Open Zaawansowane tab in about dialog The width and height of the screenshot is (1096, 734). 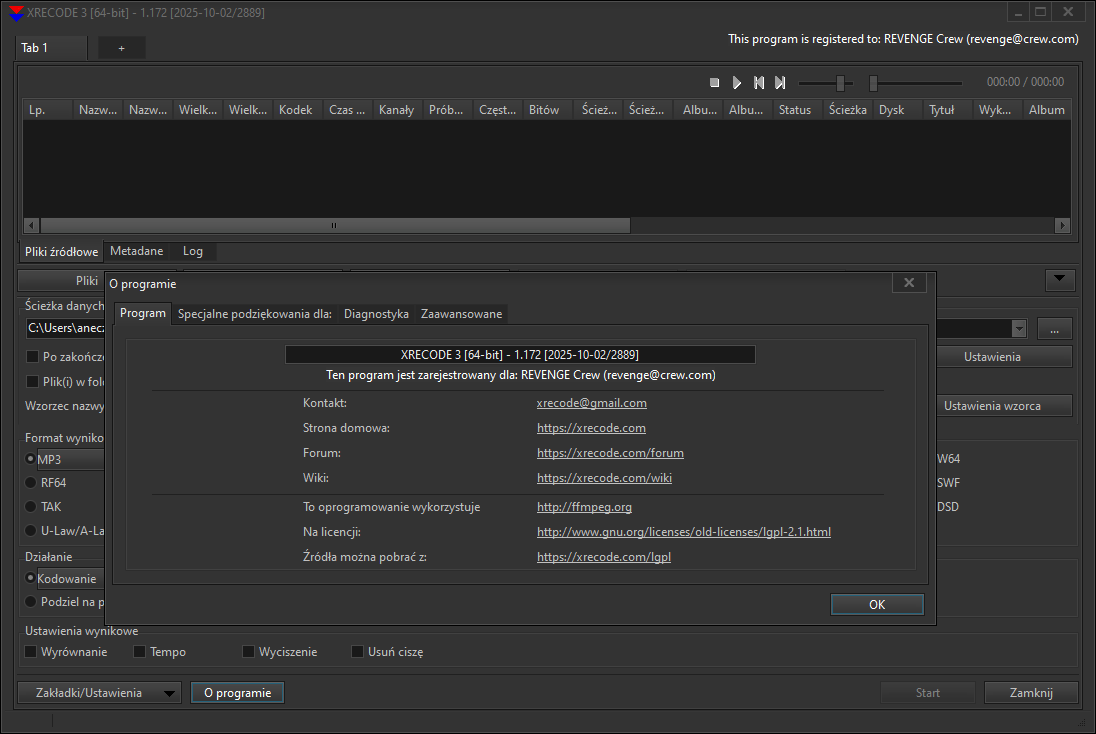click(461, 314)
